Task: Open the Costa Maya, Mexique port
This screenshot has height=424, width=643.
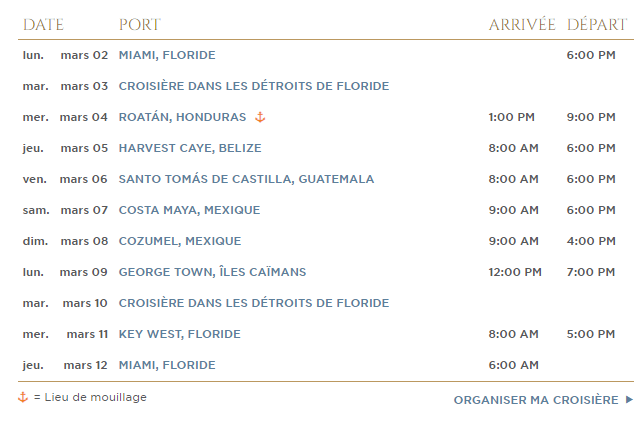Action: coord(189,210)
